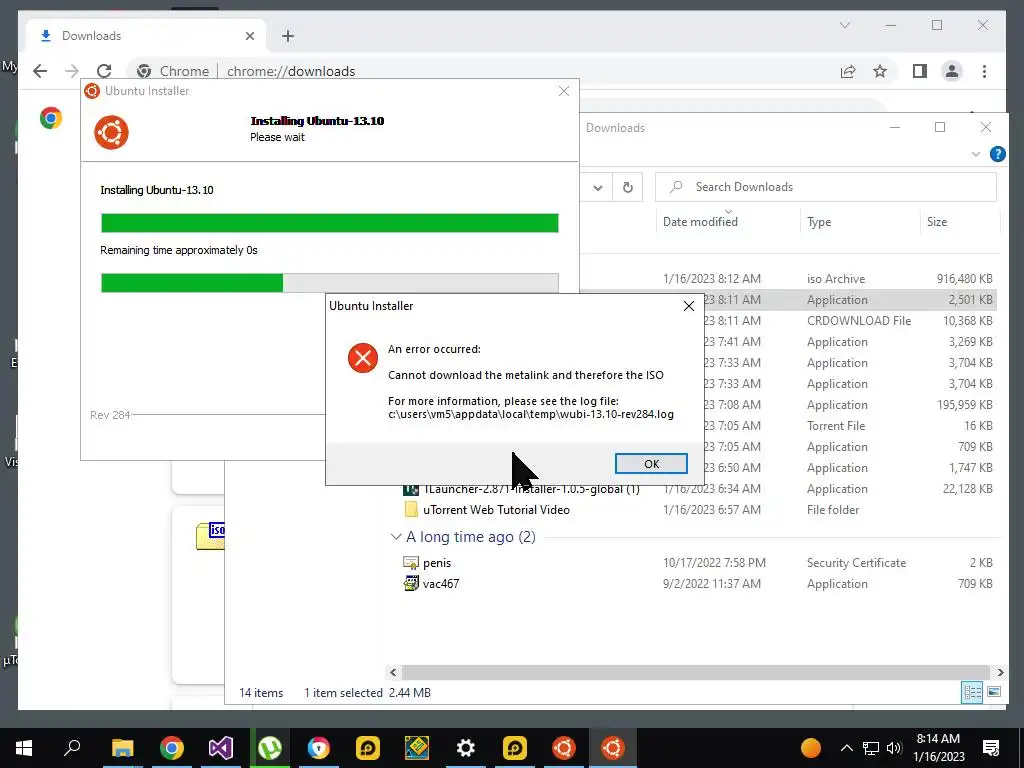Click the network icon in the tray
Screen dimensions: 1024x768
pos(871,748)
